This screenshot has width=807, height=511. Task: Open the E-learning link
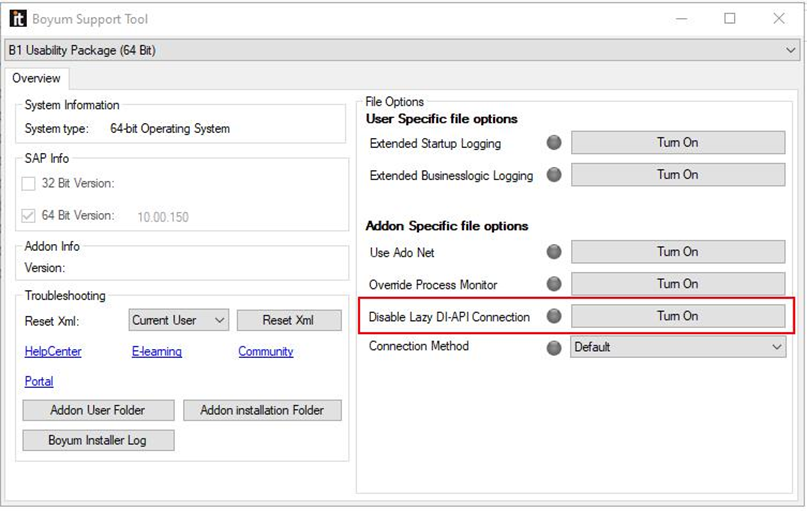[x=157, y=351]
